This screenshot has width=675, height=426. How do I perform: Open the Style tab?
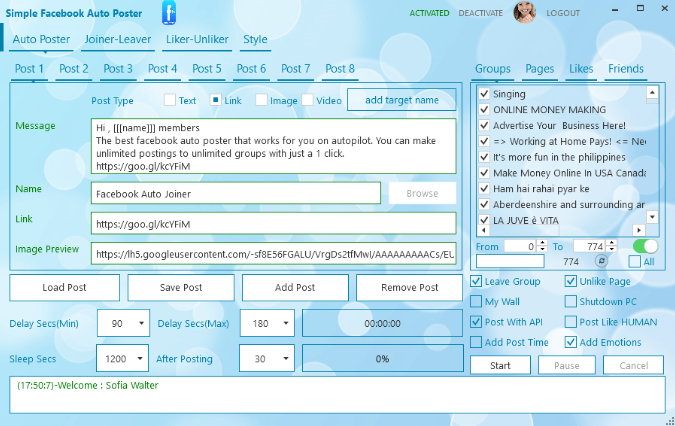click(255, 39)
